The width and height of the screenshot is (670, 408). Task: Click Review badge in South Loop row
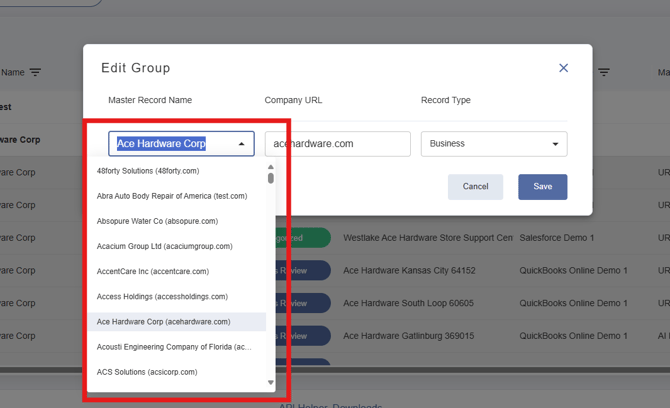303,303
